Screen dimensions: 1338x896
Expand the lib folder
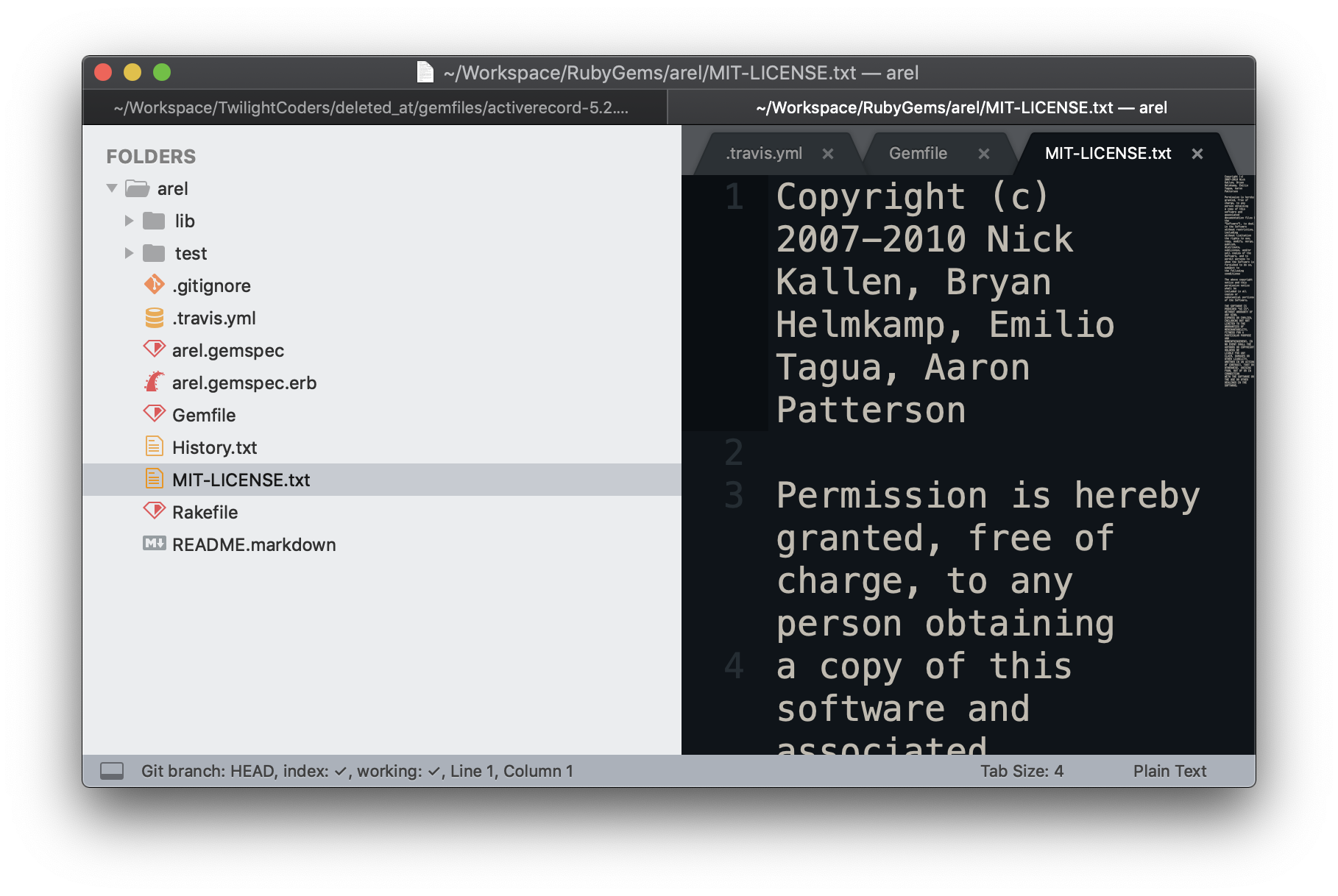[130, 221]
